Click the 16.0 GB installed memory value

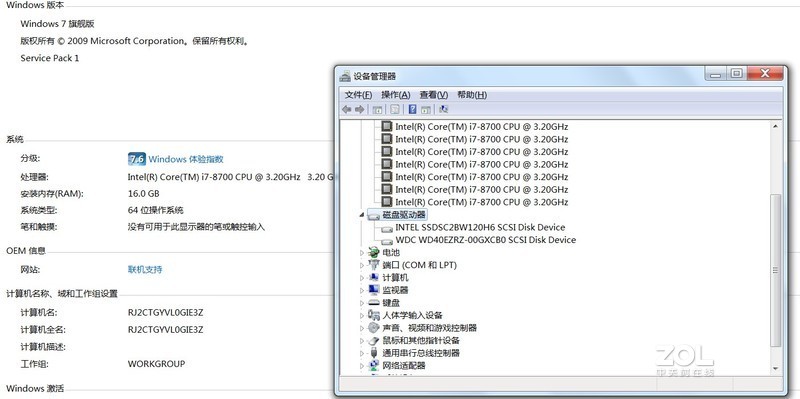point(143,194)
